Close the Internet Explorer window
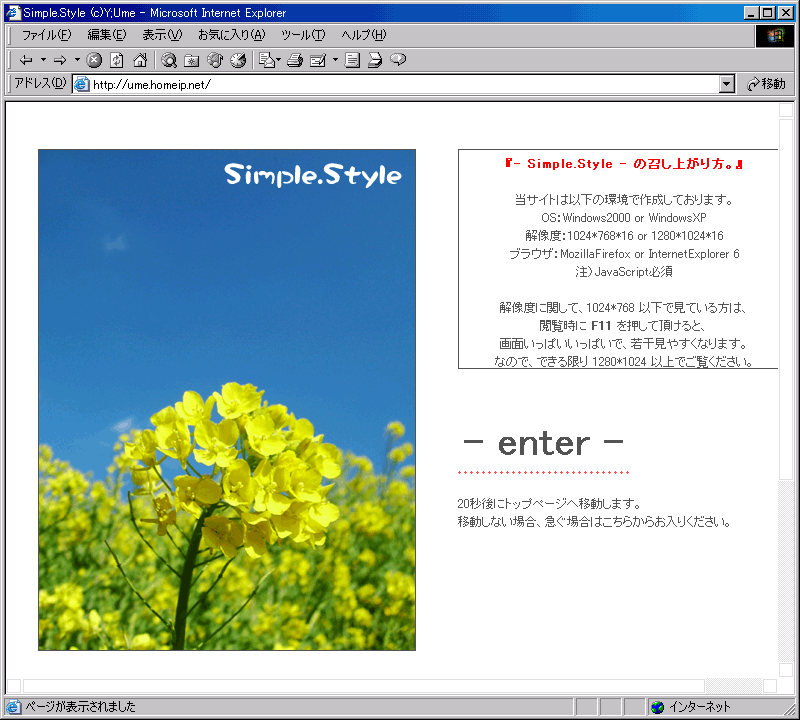This screenshot has width=800, height=720. pyautogui.click(x=786, y=13)
